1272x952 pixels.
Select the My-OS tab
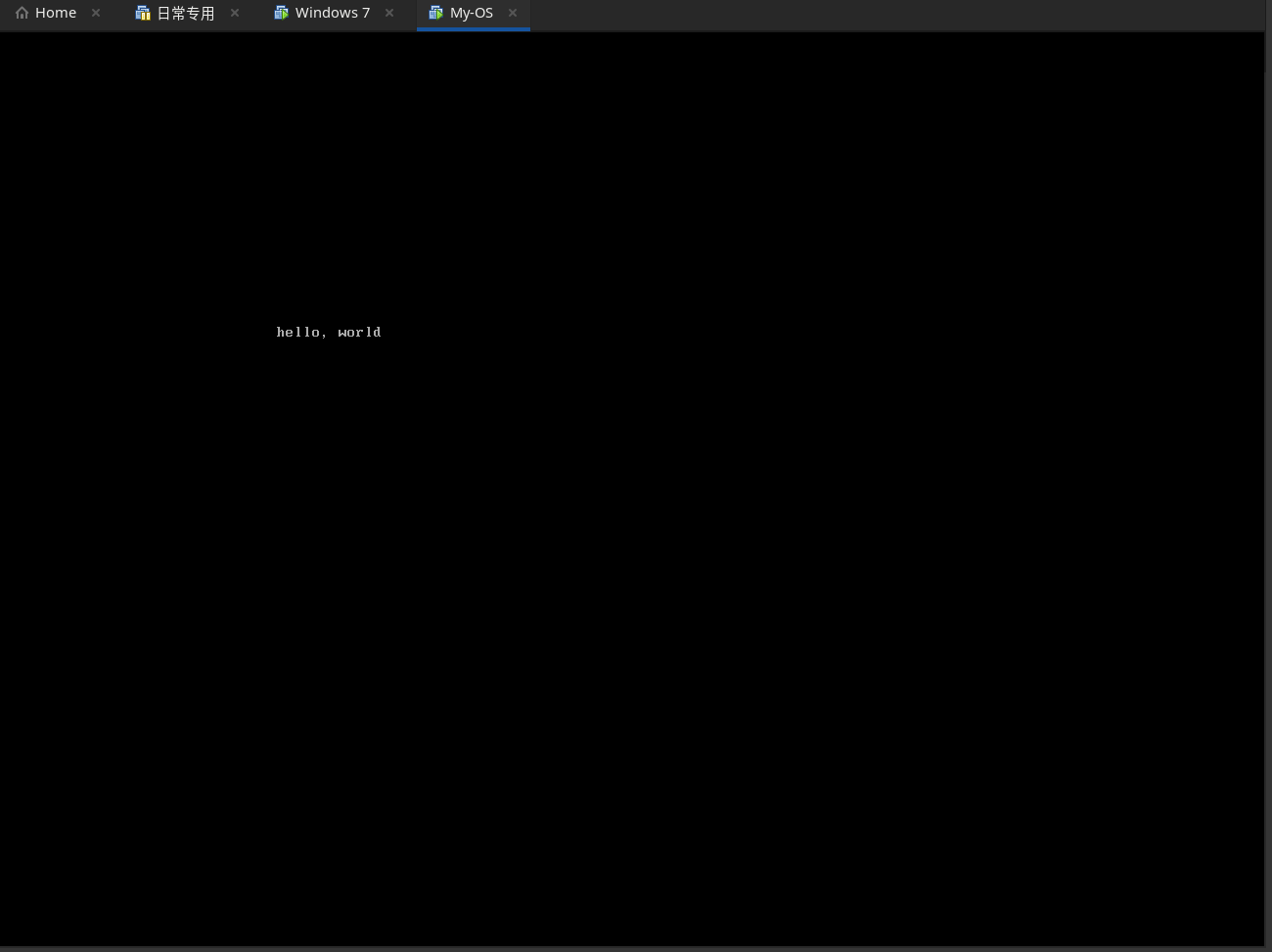coord(473,14)
